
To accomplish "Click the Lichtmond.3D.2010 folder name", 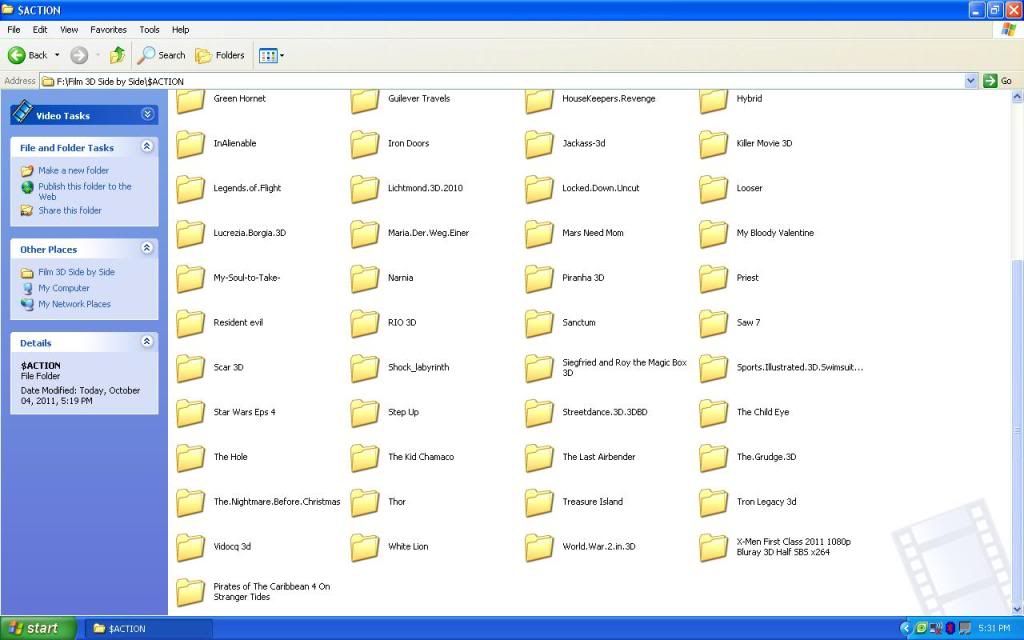I will click(425, 188).
